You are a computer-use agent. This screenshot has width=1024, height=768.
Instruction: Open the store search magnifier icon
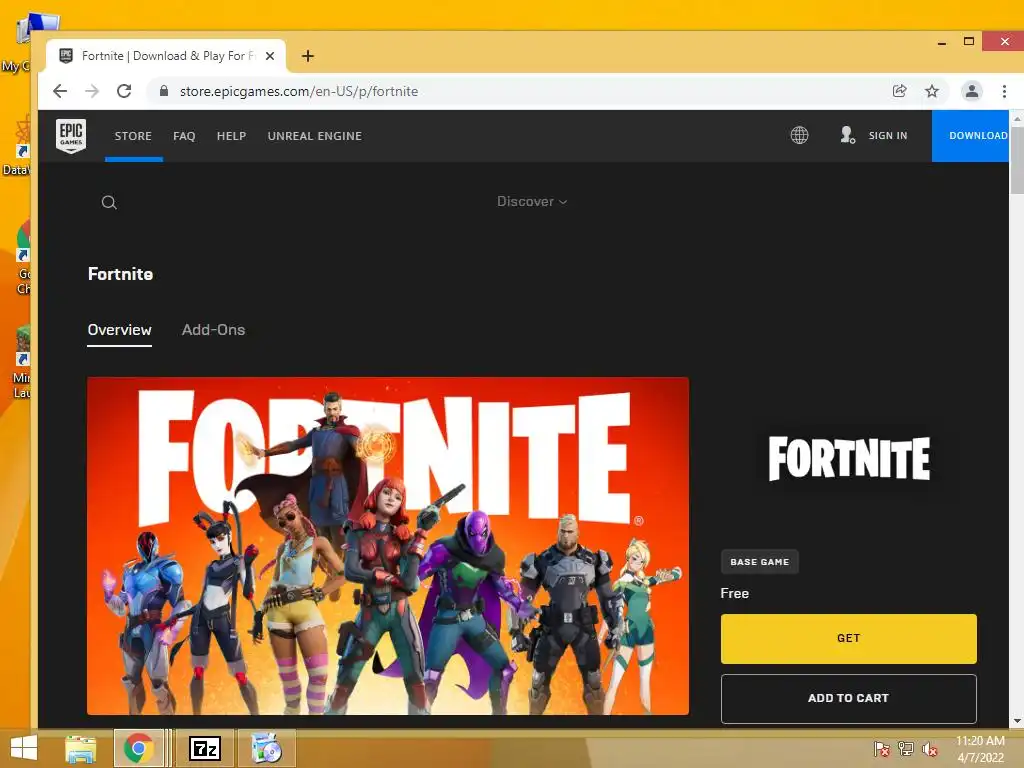(x=109, y=202)
